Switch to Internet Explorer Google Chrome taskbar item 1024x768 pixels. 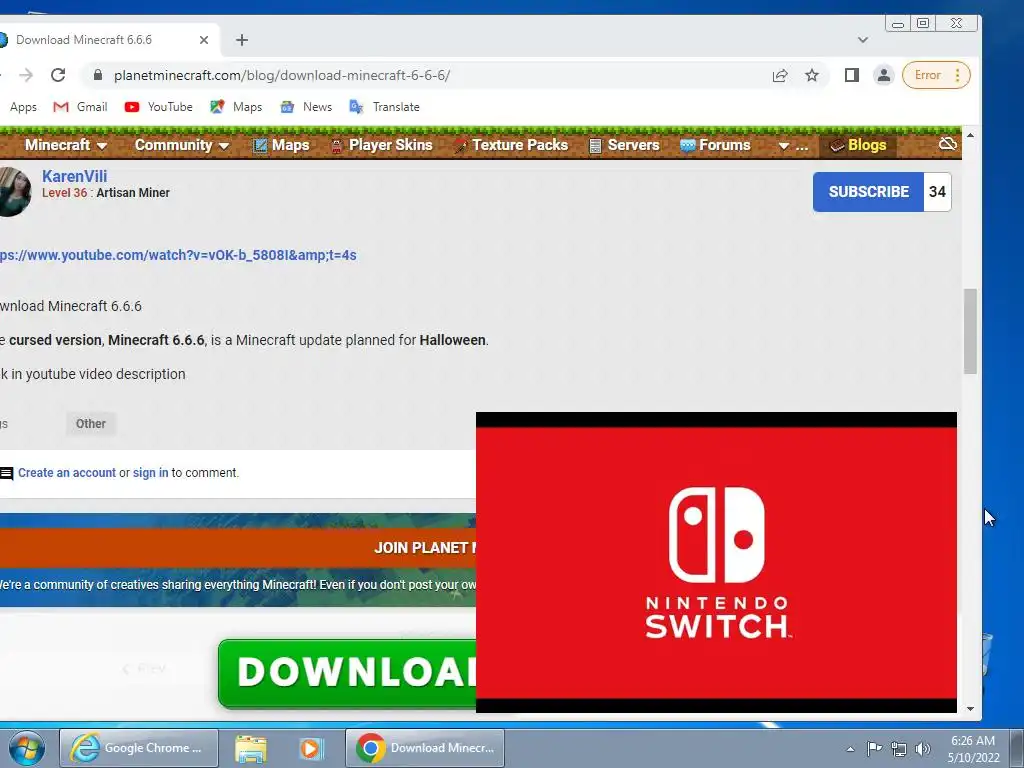coord(138,748)
